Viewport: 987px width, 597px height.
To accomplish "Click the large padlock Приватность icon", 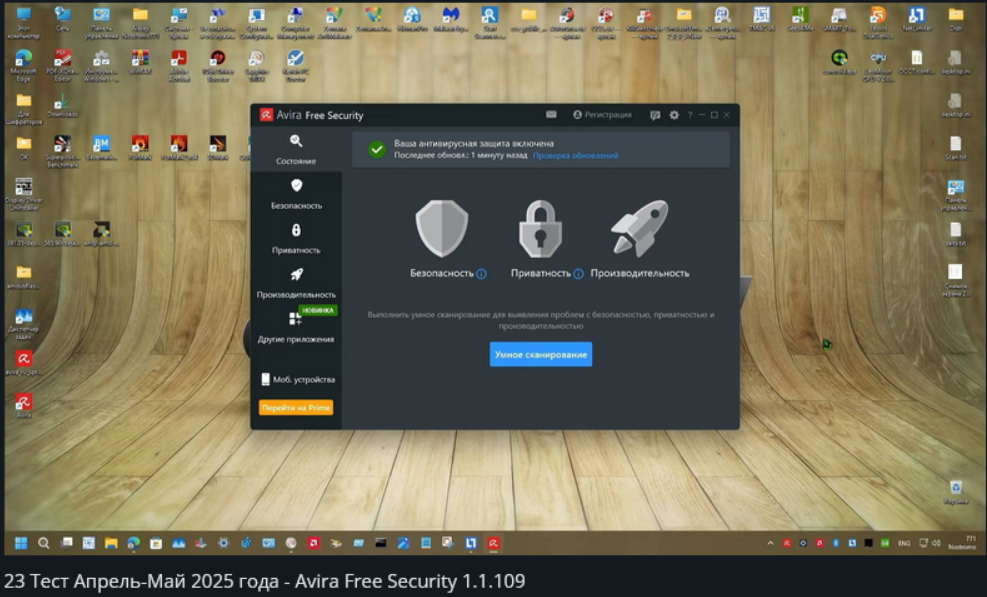I will [540, 229].
